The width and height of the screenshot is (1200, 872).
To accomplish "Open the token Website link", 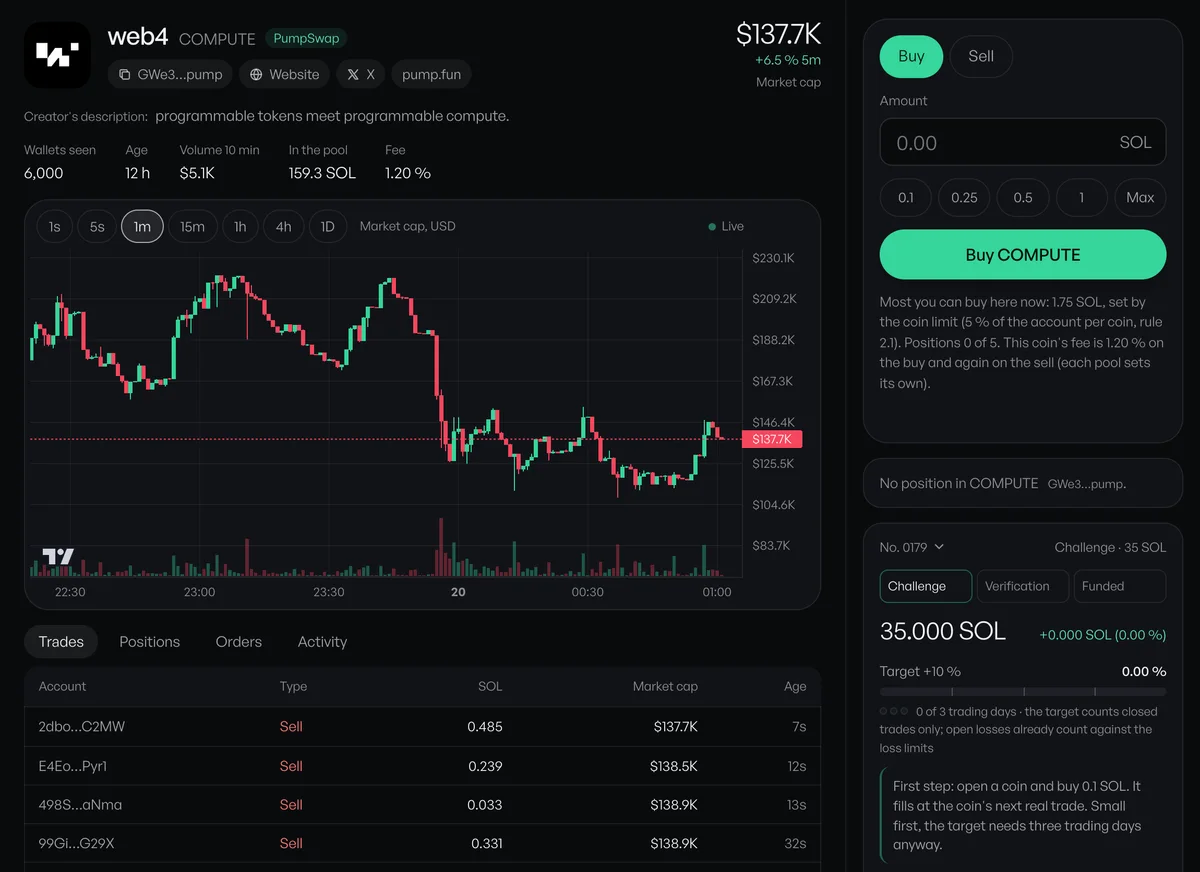I will pos(284,74).
